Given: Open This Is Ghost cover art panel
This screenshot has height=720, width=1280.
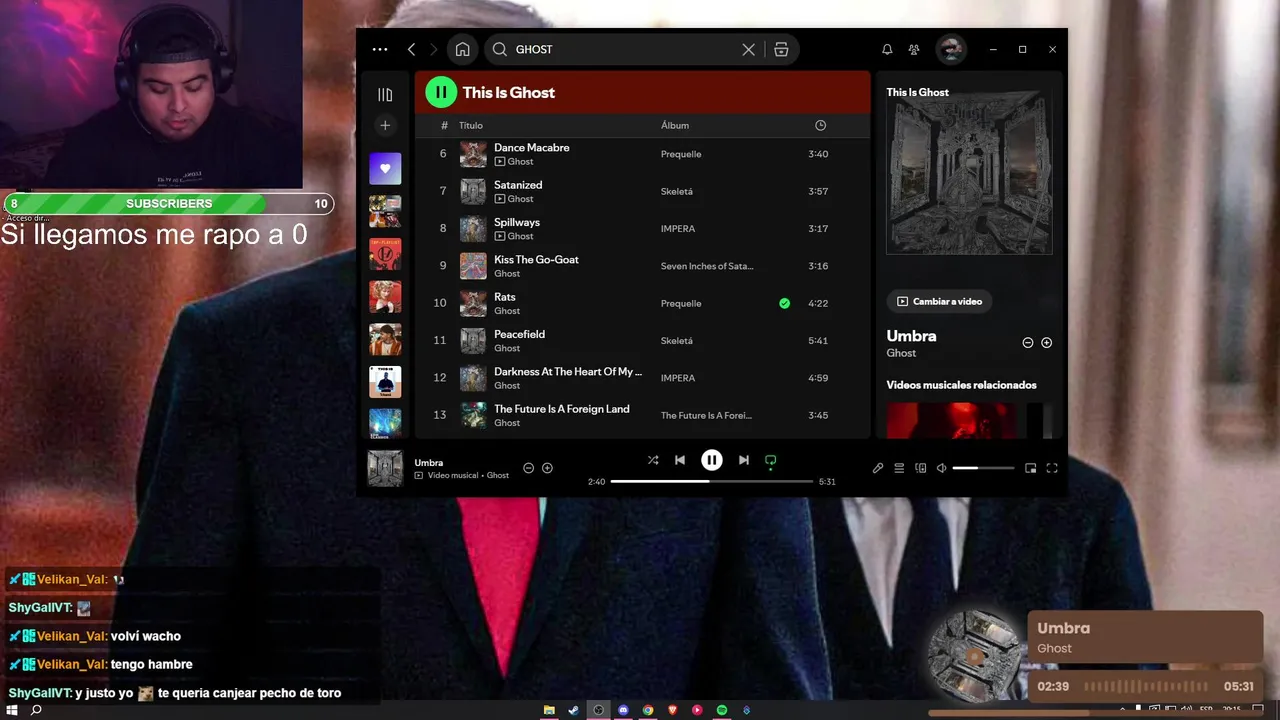Looking at the screenshot, I should point(969,172).
